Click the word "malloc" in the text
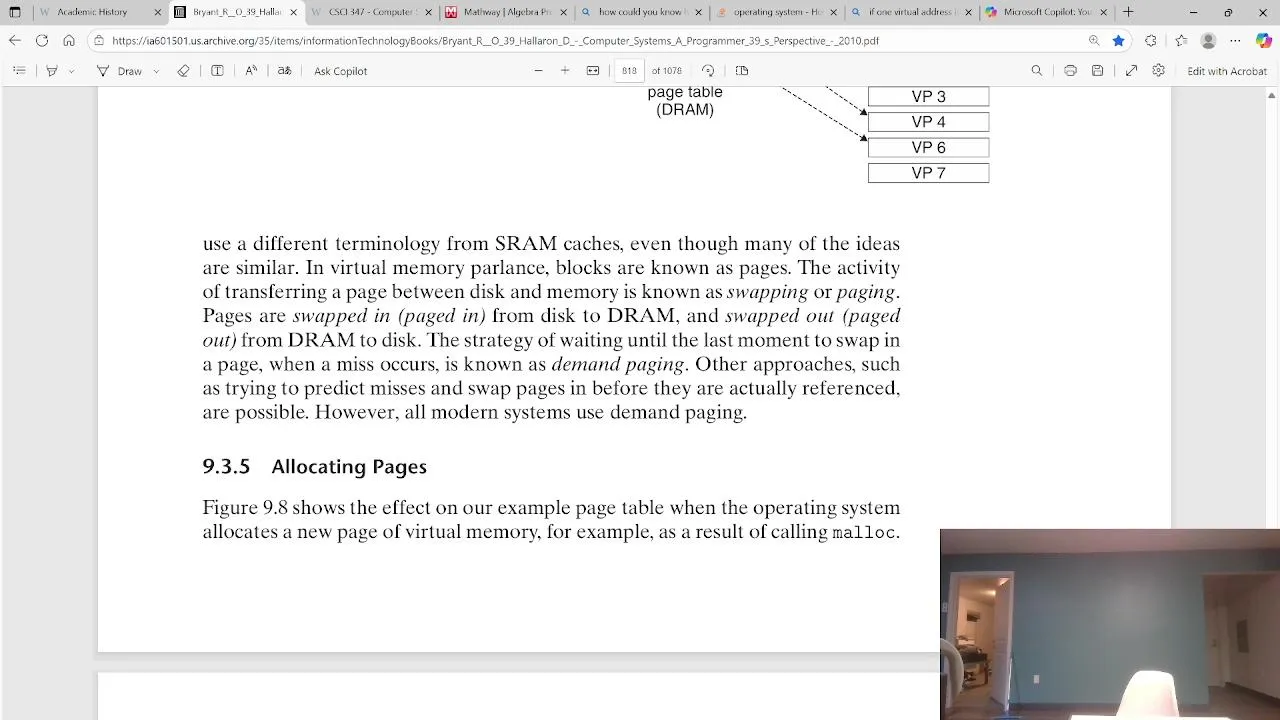This screenshot has width=1280, height=720. coord(864,533)
